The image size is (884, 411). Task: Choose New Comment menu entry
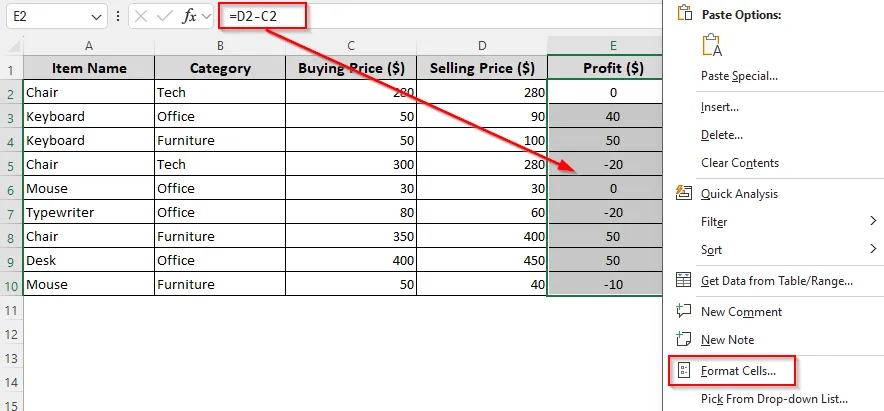741,312
